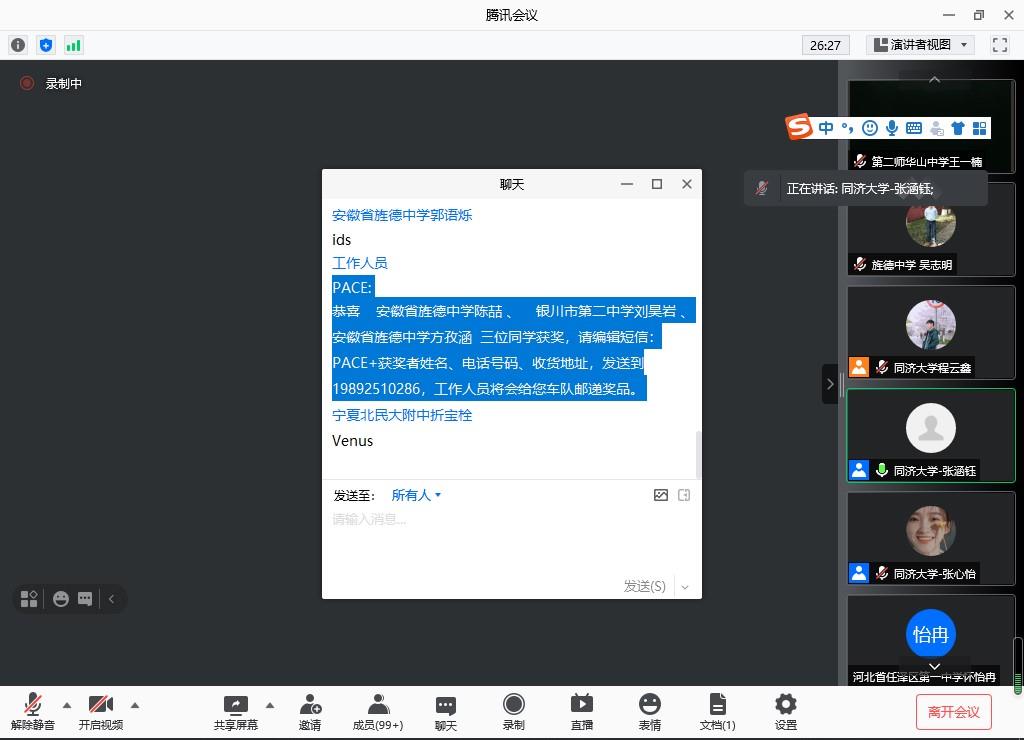Open send options arrow next to 发送(S)

[684, 587]
